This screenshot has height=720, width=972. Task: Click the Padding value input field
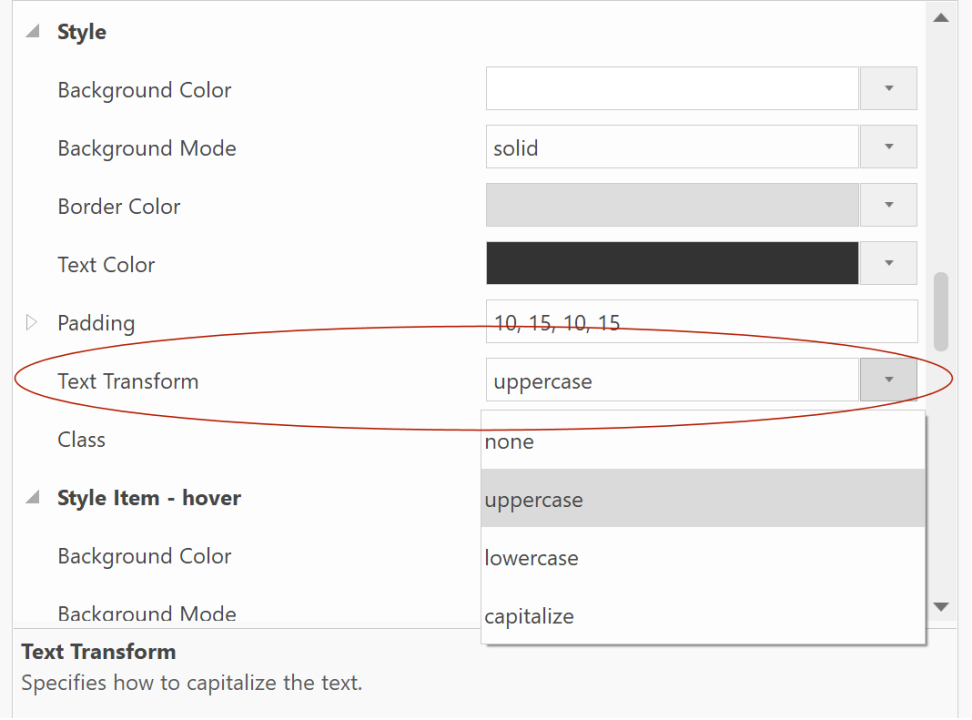coord(701,322)
